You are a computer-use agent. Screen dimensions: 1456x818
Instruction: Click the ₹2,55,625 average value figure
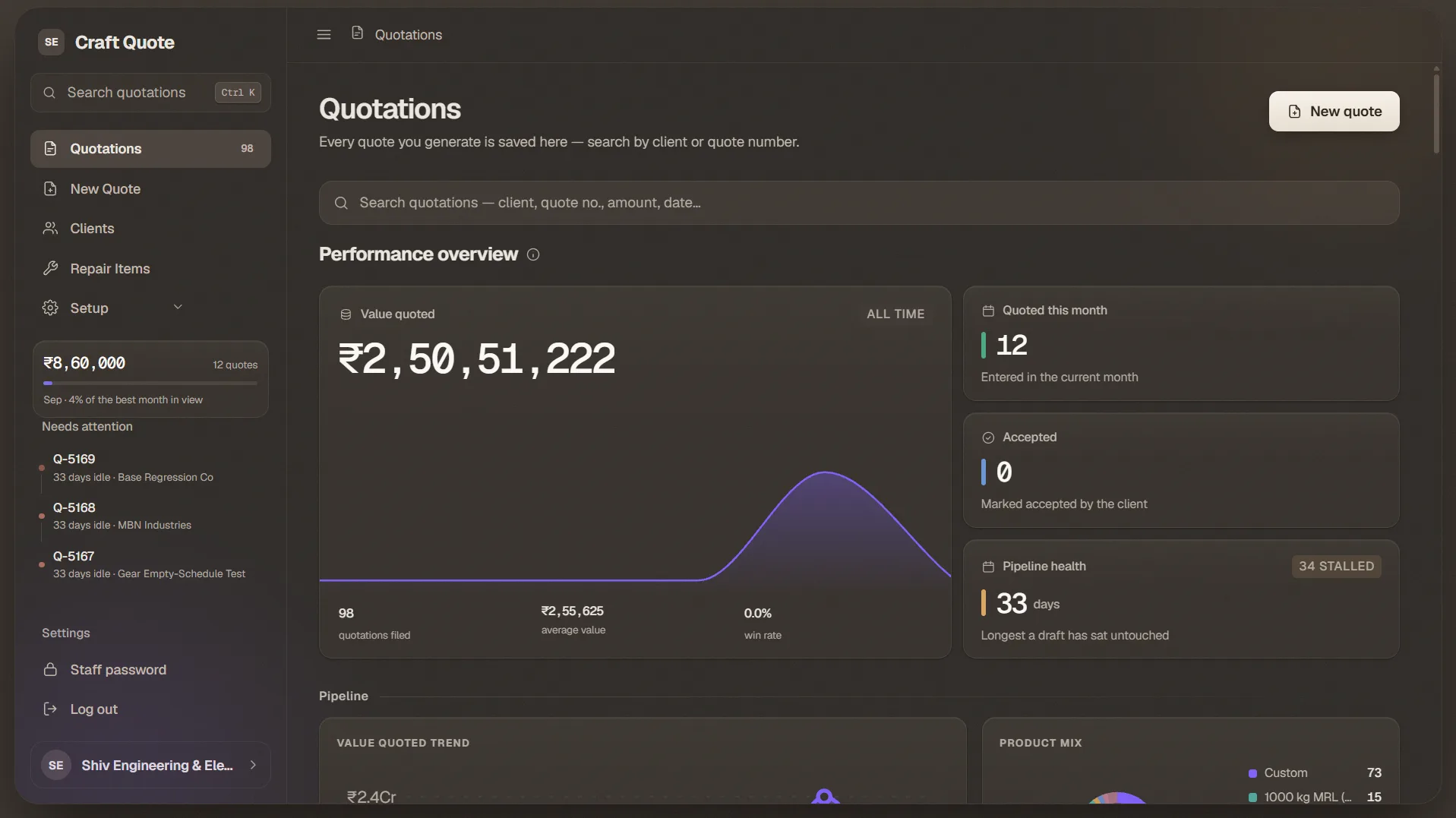[x=572, y=611]
